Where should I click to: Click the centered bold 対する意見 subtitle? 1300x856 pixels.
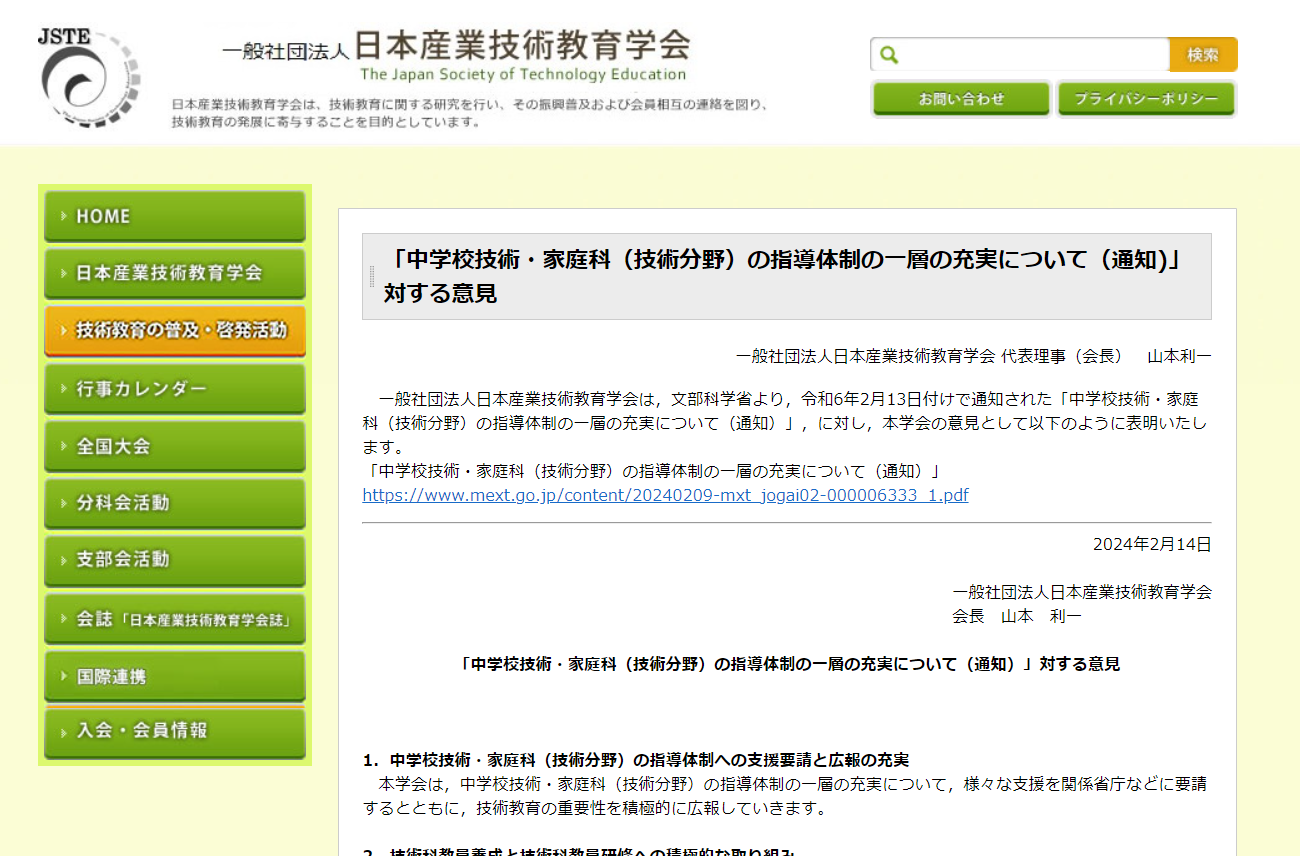[x=790, y=664]
